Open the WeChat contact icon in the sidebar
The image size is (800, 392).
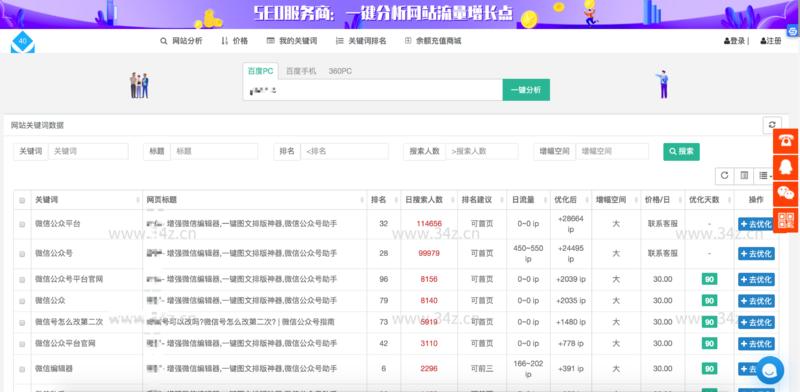point(786,194)
